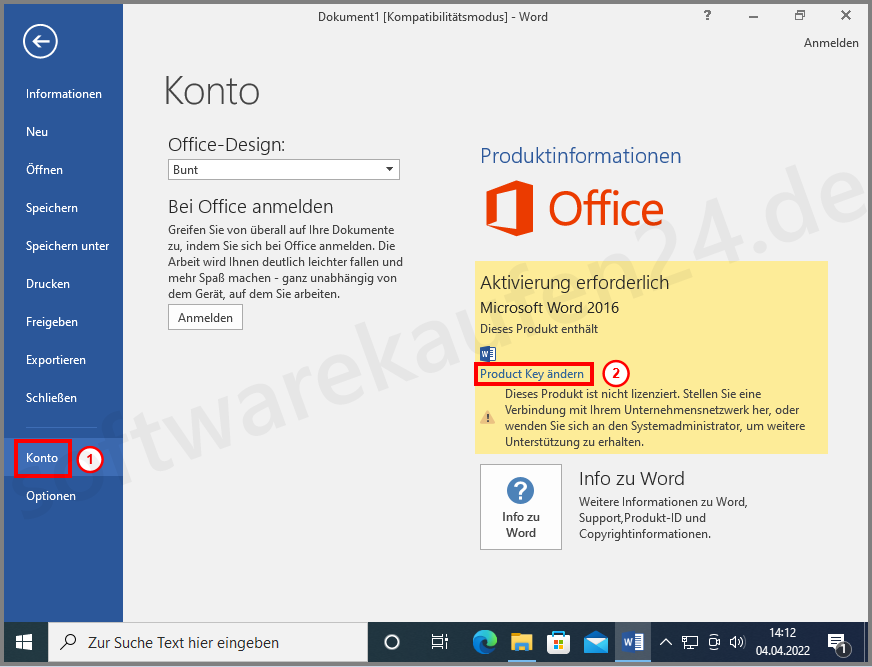Image resolution: width=872 pixels, height=667 pixels.
Task: Click the help question mark icon
Action: [x=706, y=16]
